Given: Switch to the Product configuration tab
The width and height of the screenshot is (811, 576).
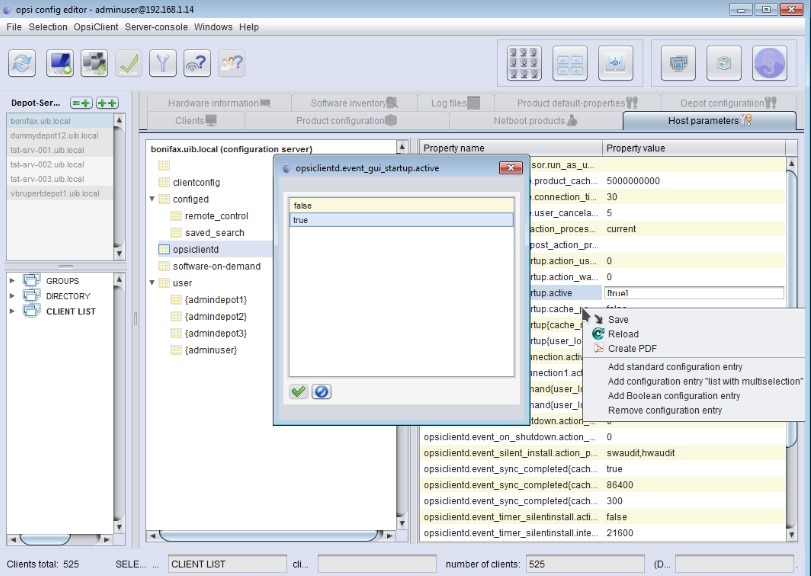Looking at the screenshot, I should coord(346,120).
